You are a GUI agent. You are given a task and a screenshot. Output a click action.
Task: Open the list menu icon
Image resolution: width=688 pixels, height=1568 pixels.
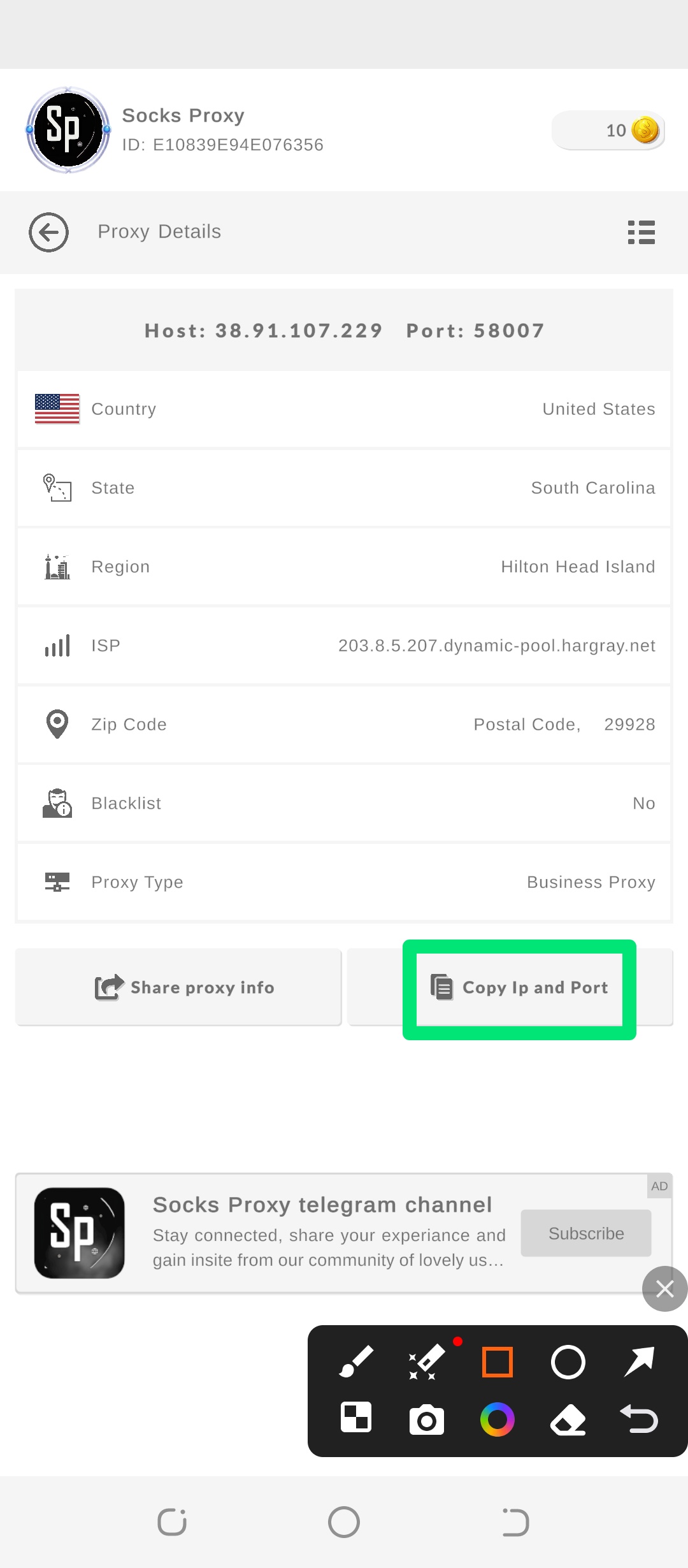click(x=641, y=232)
